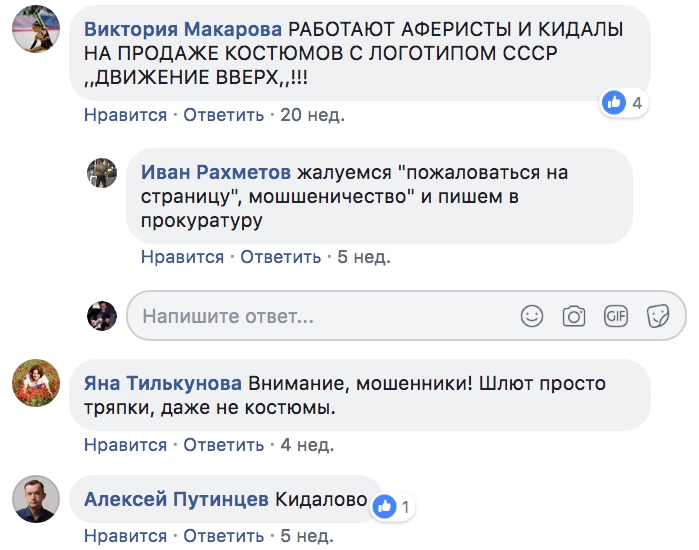Like Яна Тилькунова's comment via Нравится
Image resolution: width=699 pixels, height=550 pixels.
tap(125, 445)
